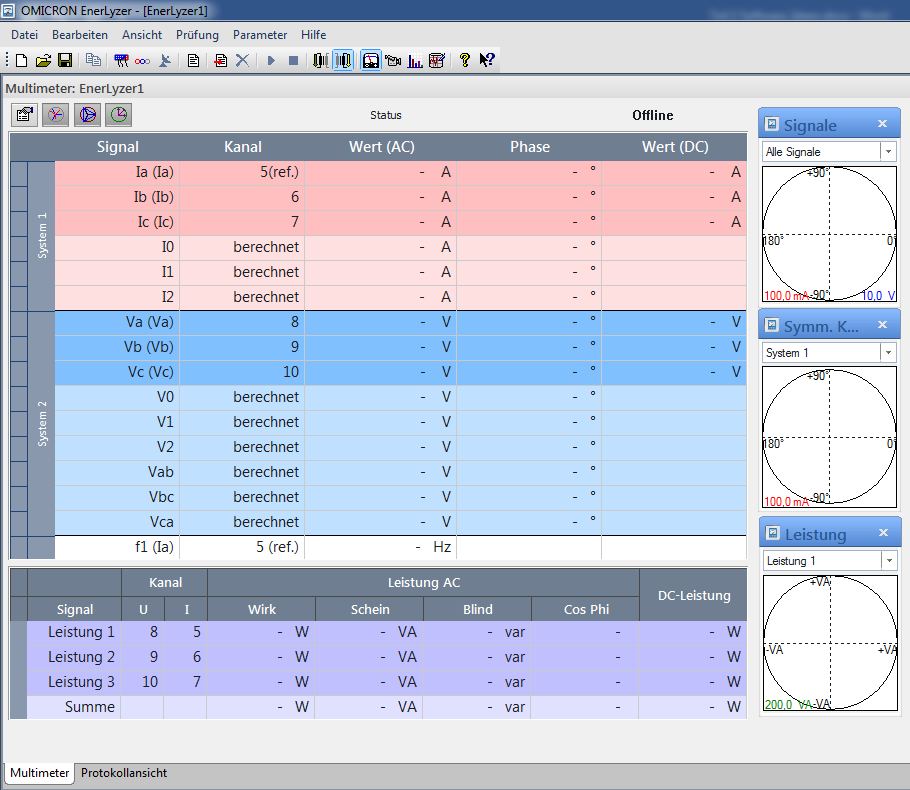The height and width of the screenshot is (790, 910).
Task: Select the Leistung 2 row label
Action: [x=74, y=656]
